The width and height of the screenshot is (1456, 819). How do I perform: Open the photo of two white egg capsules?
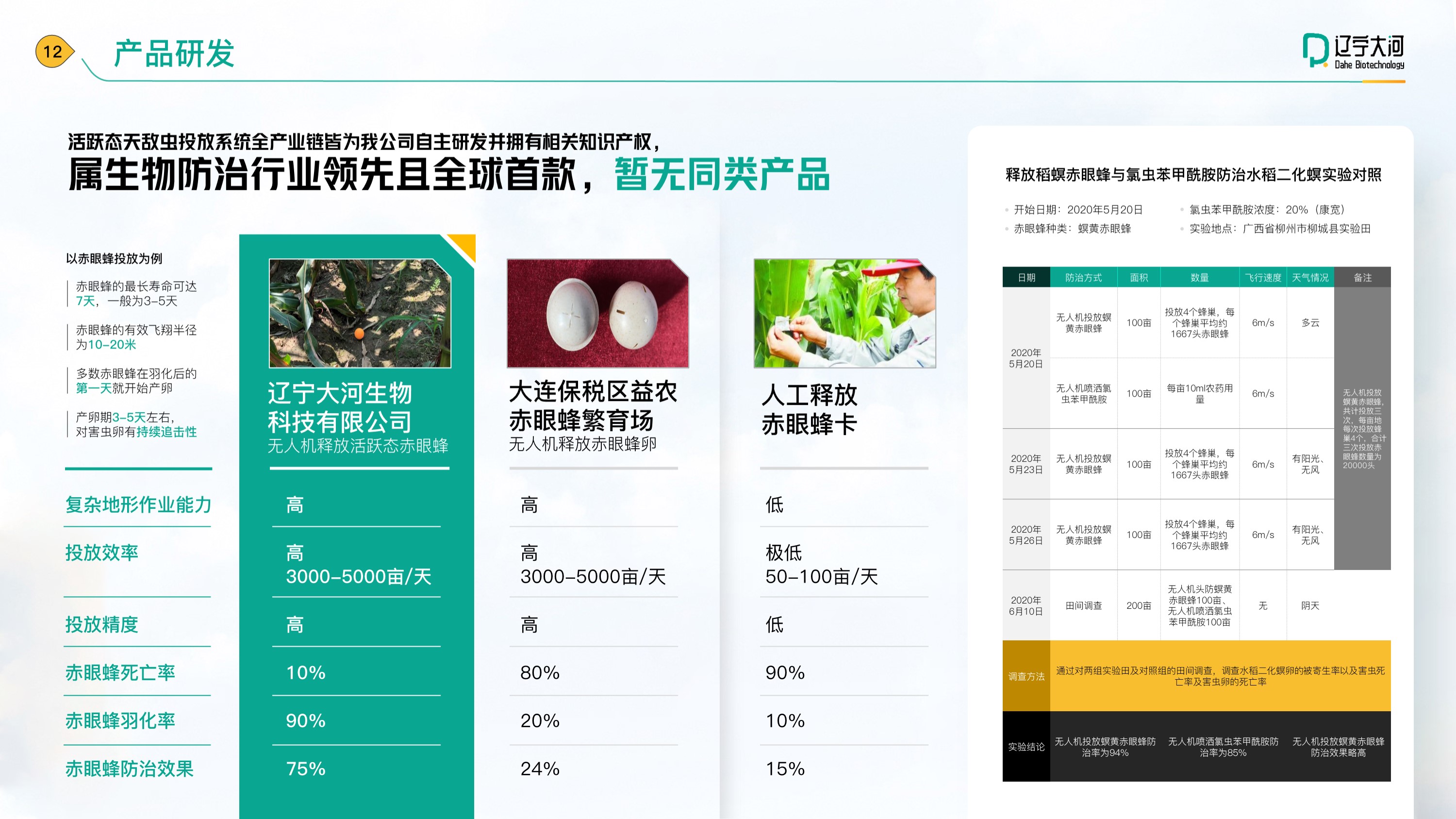[597, 313]
